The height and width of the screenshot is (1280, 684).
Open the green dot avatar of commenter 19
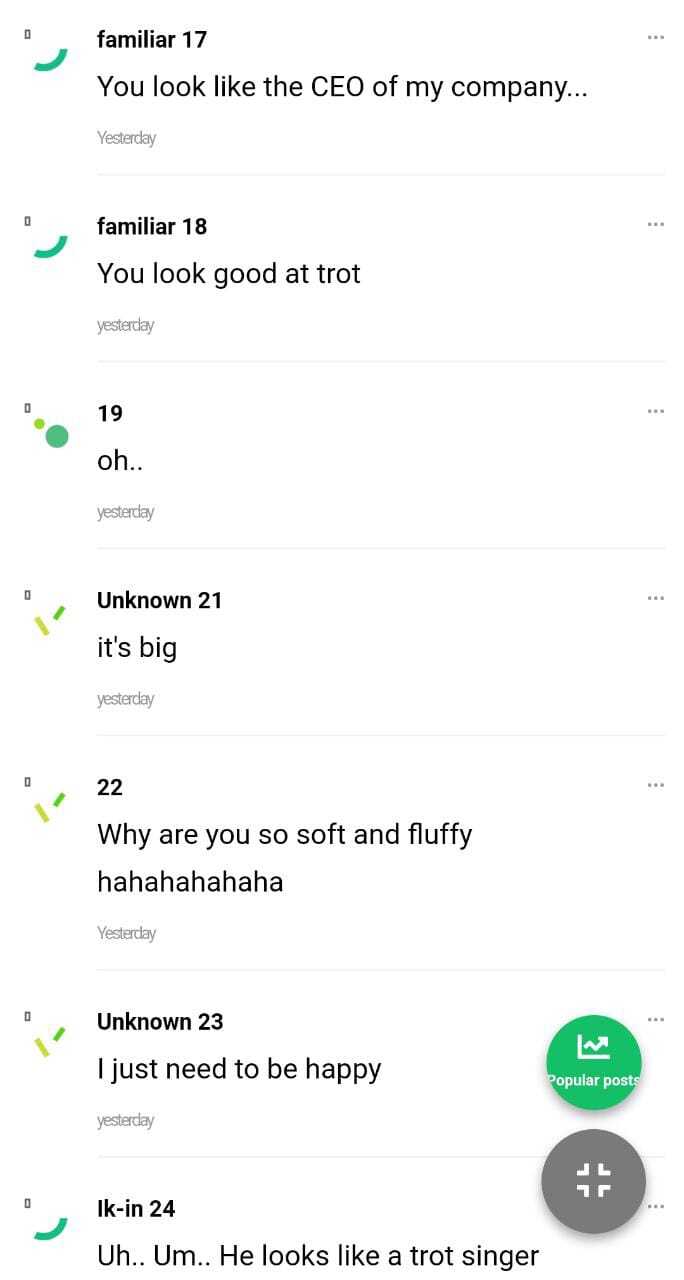pyautogui.click(x=52, y=433)
